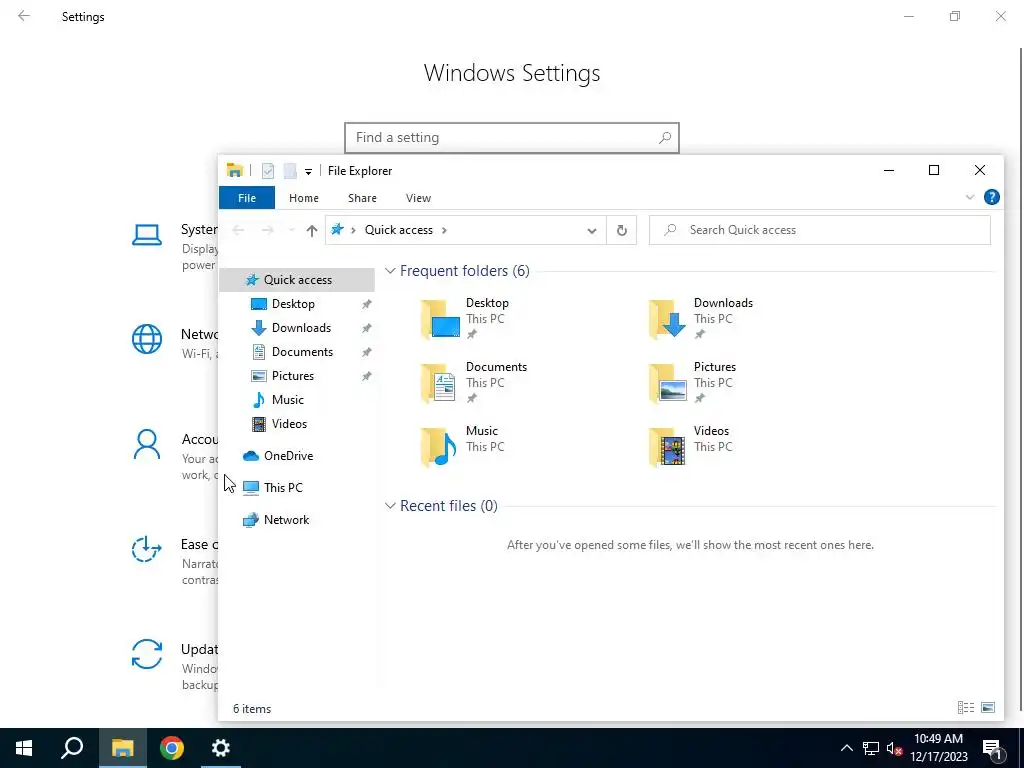Select Videos in navigation pane
This screenshot has height=768, width=1024.
tap(289, 424)
